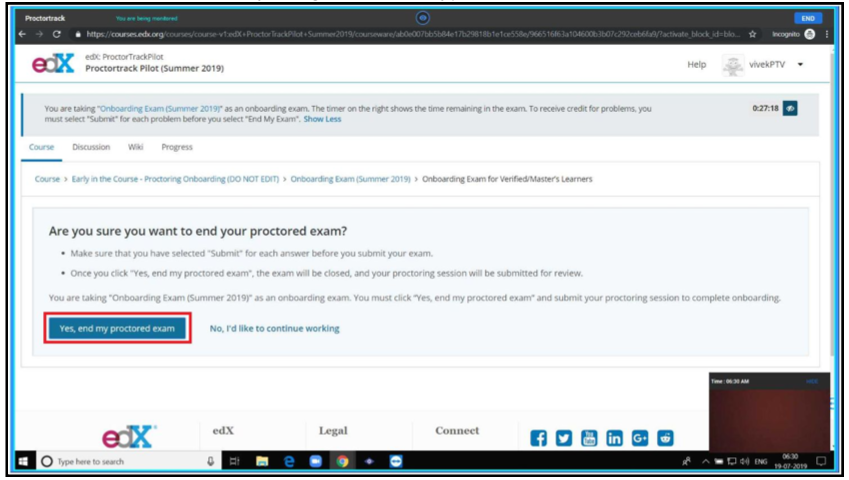849x480 pixels.
Task: Click No, I'd like to continue working
Action: [275, 328]
